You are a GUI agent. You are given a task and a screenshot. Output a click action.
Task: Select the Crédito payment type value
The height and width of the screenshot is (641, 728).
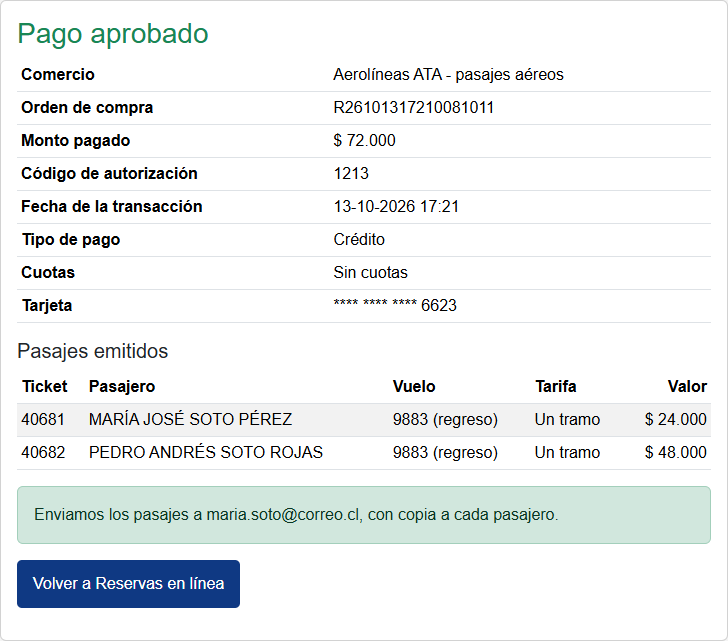(359, 240)
